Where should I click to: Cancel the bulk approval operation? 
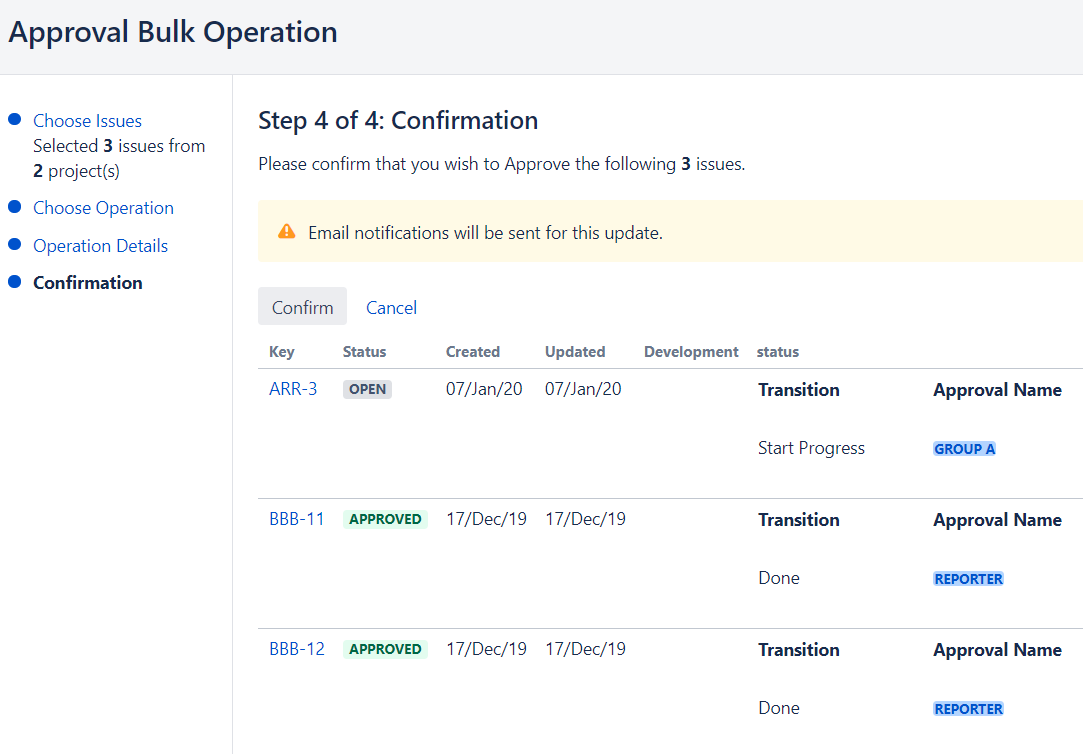point(391,307)
